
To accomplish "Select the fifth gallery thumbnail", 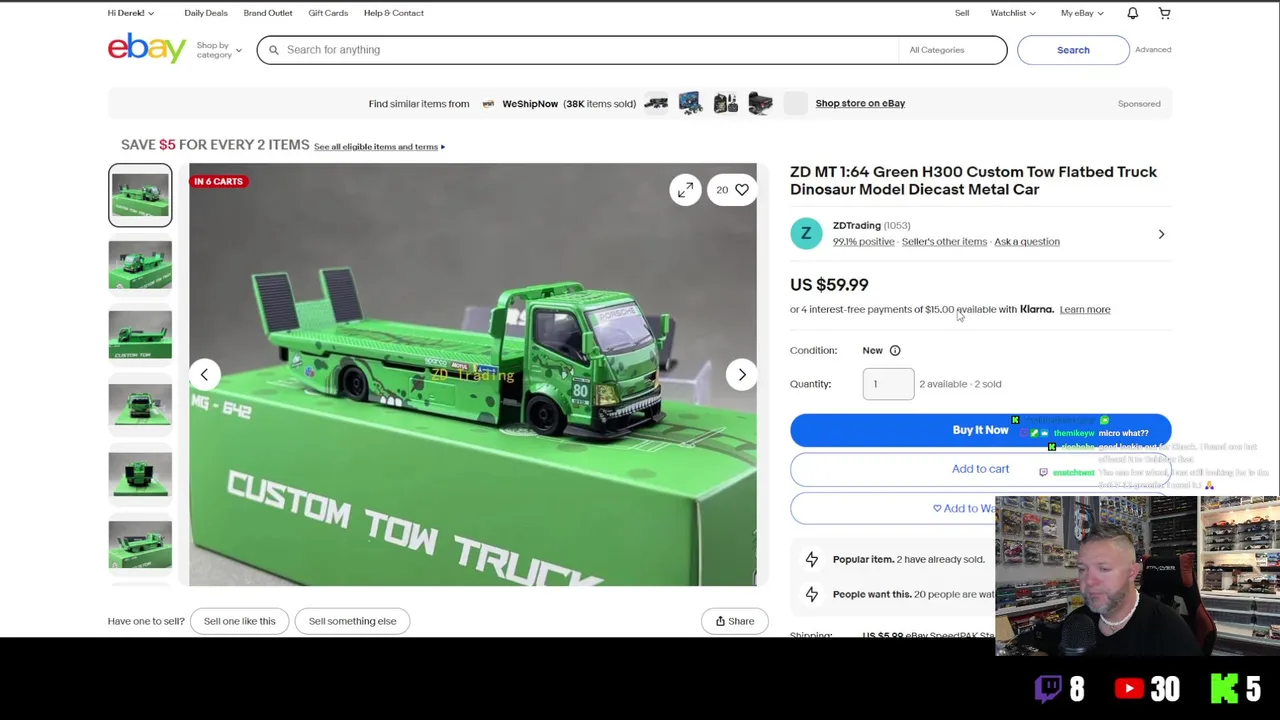I will pyautogui.click(x=140, y=475).
